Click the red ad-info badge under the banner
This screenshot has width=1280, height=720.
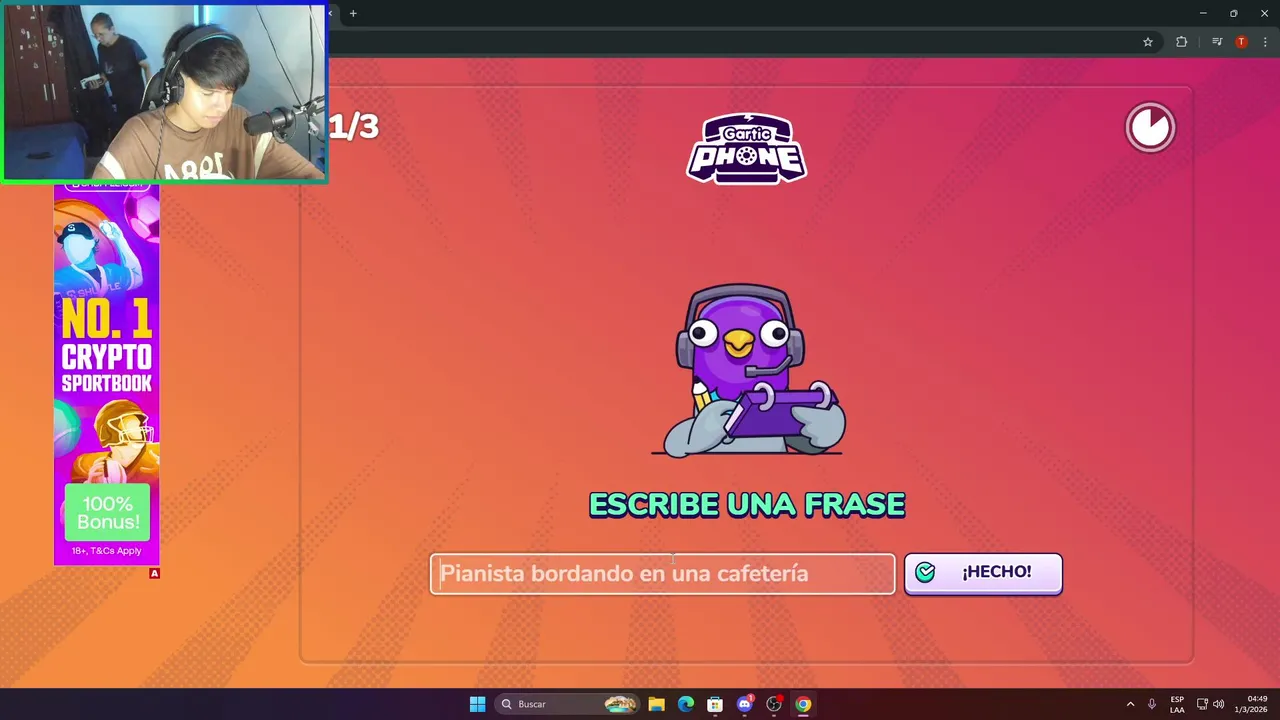(154, 573)
